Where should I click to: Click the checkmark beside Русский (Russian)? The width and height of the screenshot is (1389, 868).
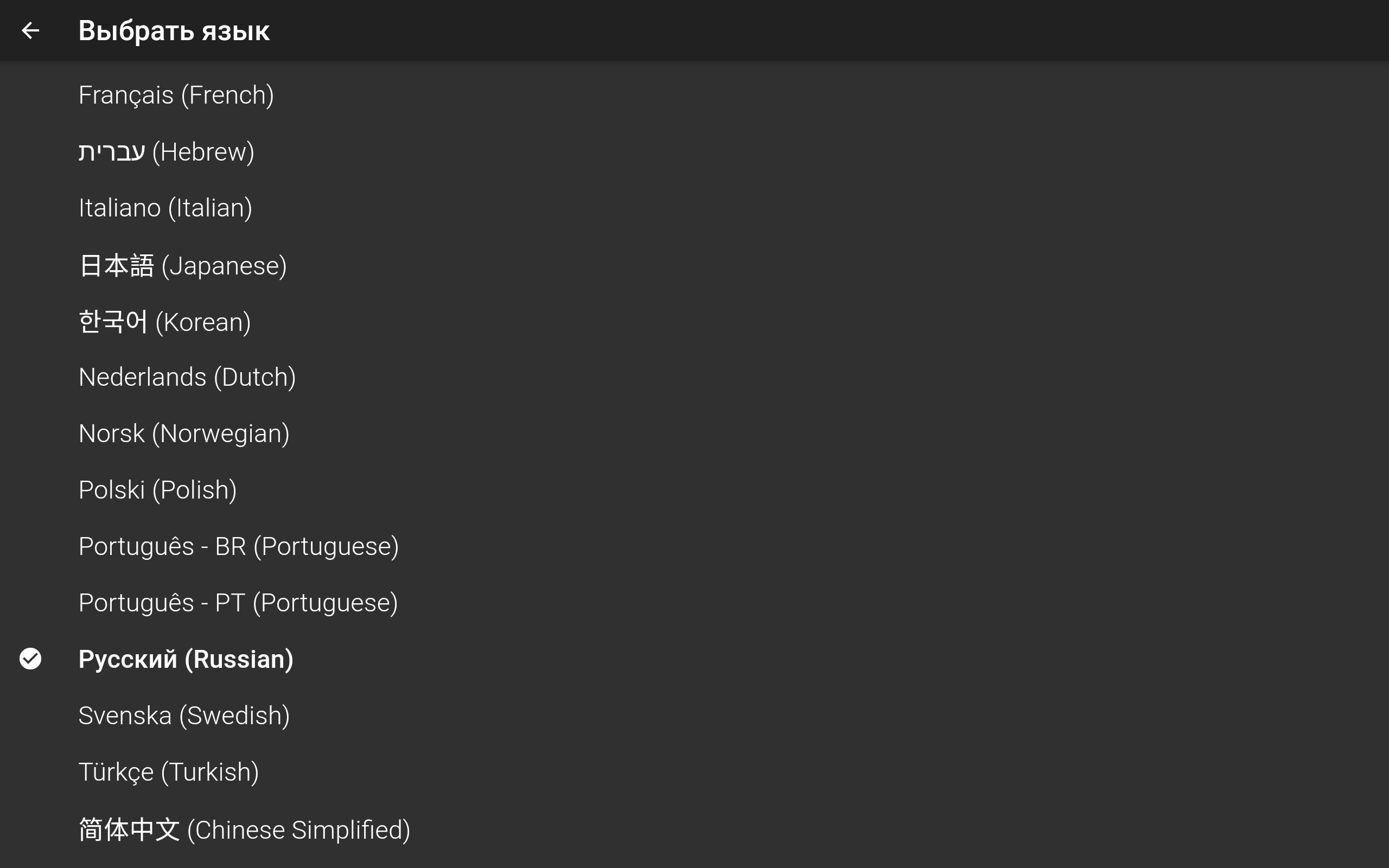(x=30, y=659)
